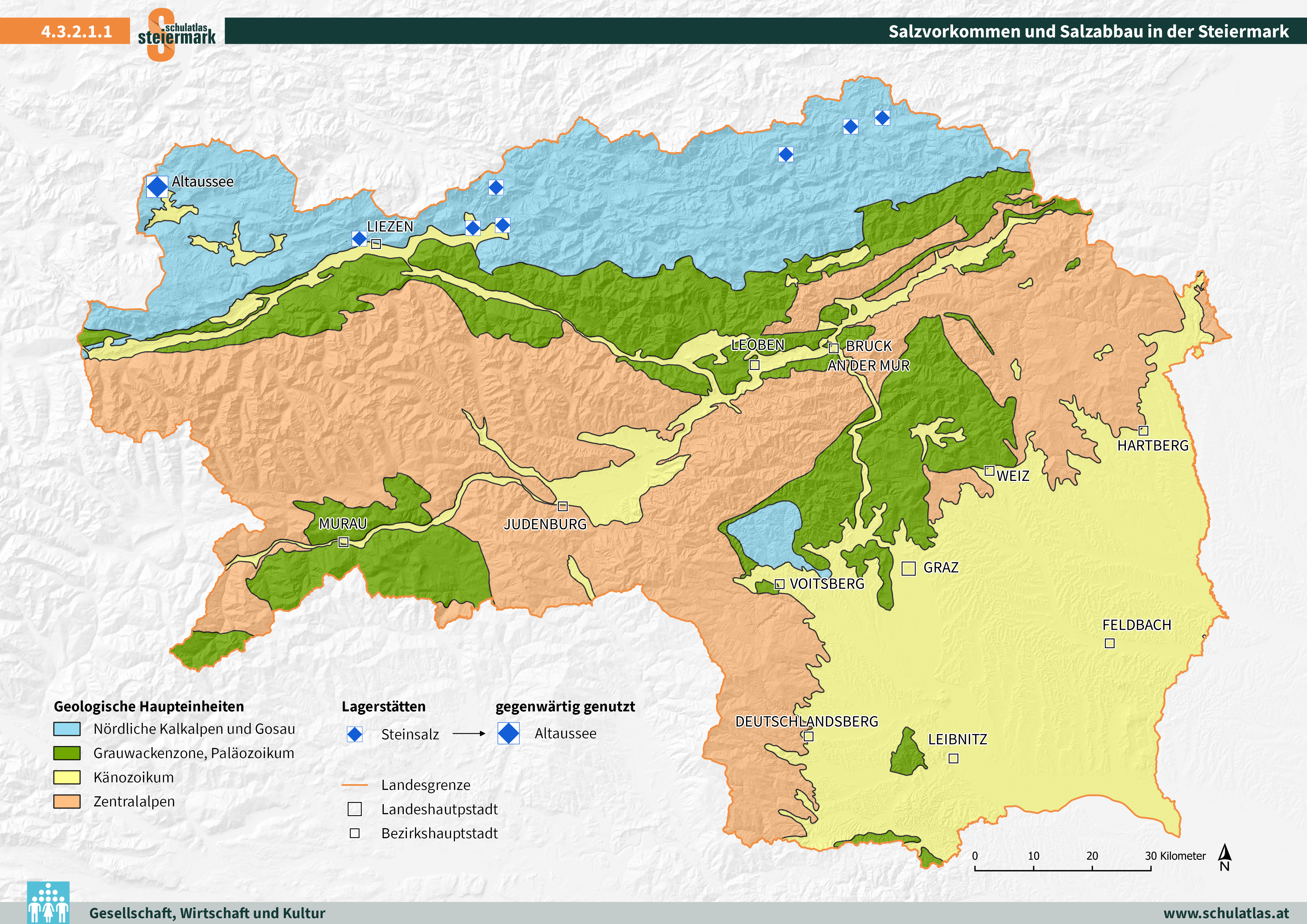Screen dimensions: 1307x924
Task: Toggle the Bezirkshauptstadt square symbol in legend
Action: pos(355,834)
